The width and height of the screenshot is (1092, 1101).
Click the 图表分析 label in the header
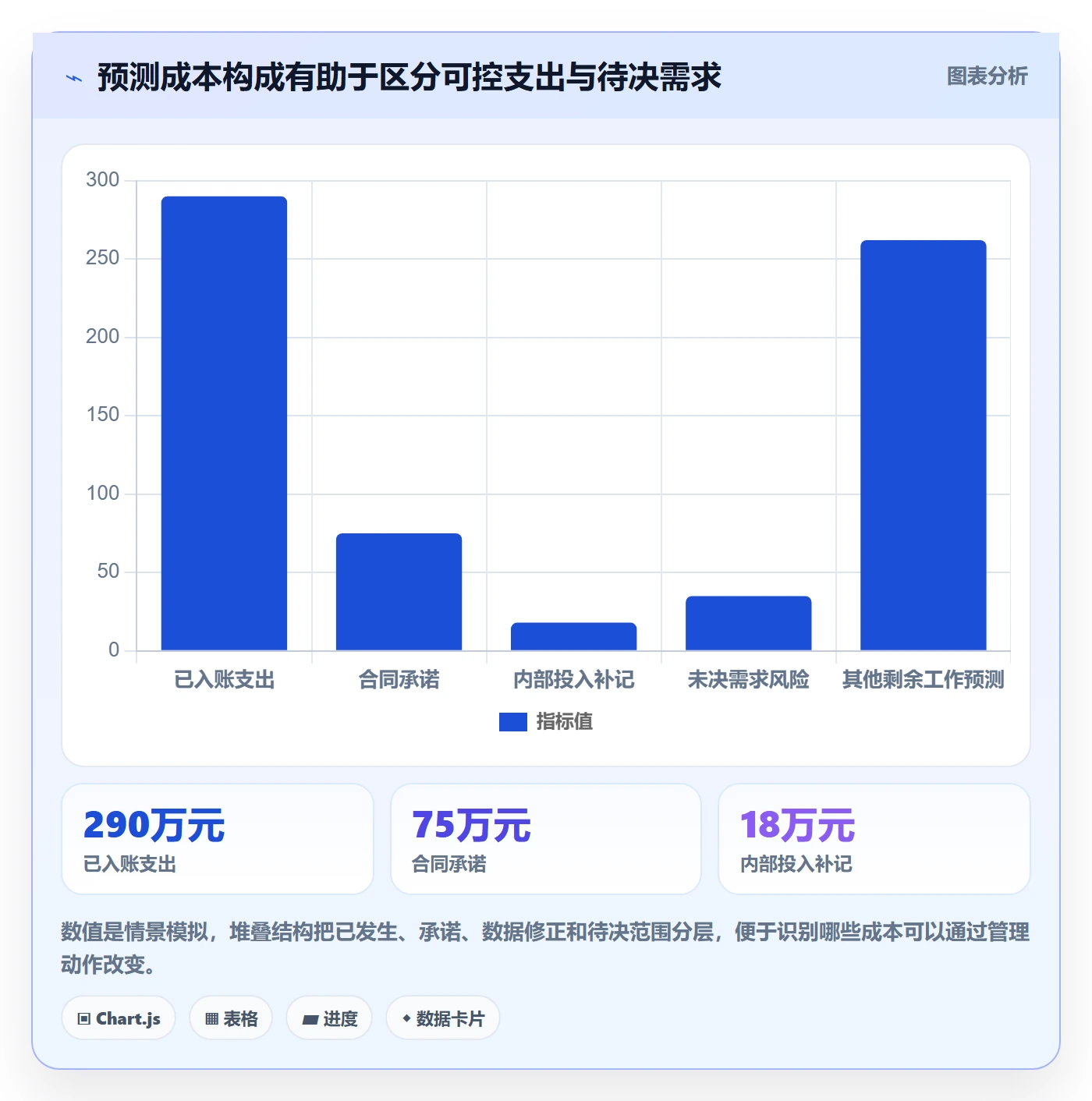987,76
